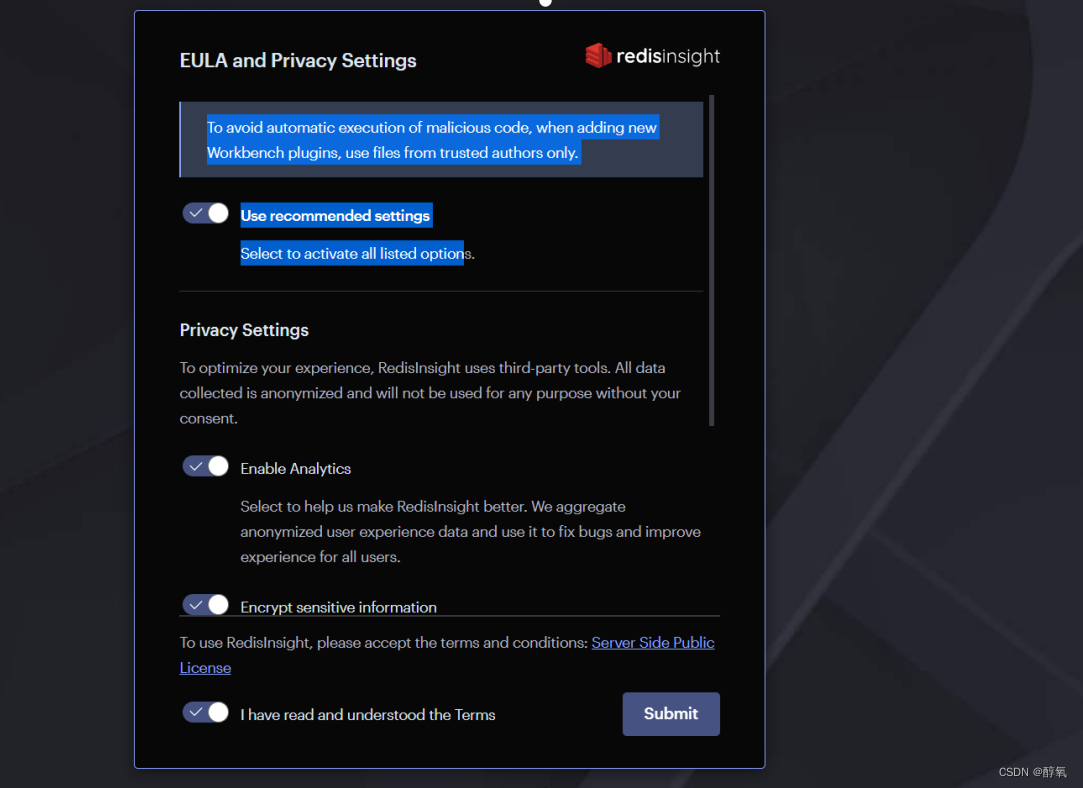
Task: Click the Privacy Settings section heading
Action: click(244, 330)
